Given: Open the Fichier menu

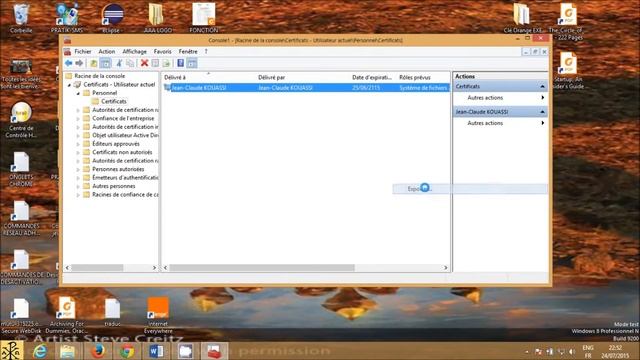Looking at the screenshot, I should tap(83, 51).
